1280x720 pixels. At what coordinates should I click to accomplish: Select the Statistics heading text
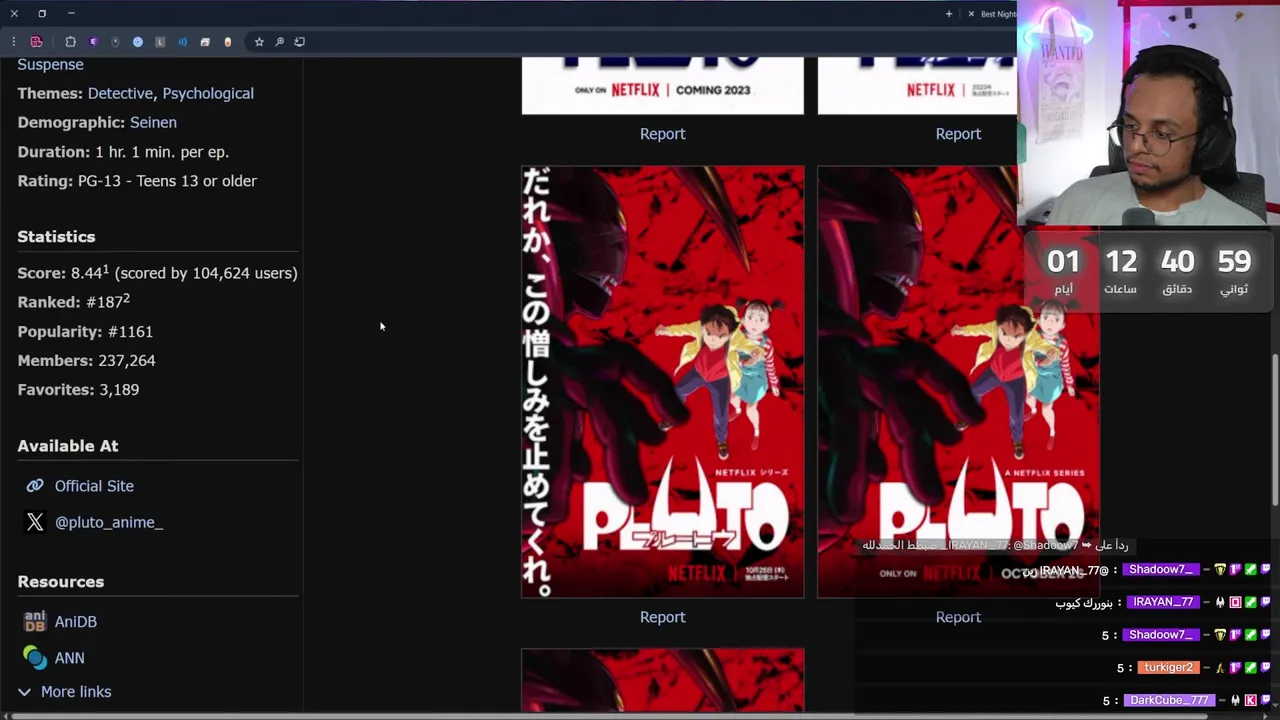[x=56, y=237]
